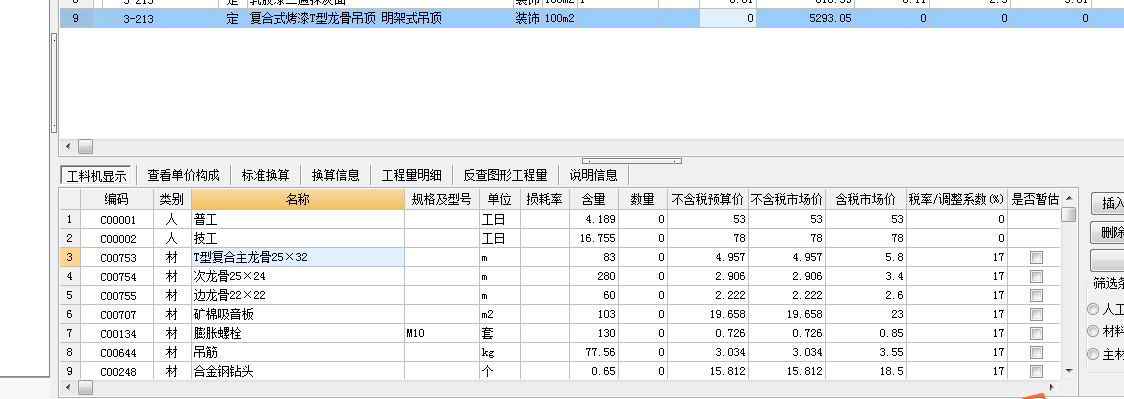Click left arrow of bottom horizontal scrollbar
Screen dimensions: 1124x399
tap(68, 388)
